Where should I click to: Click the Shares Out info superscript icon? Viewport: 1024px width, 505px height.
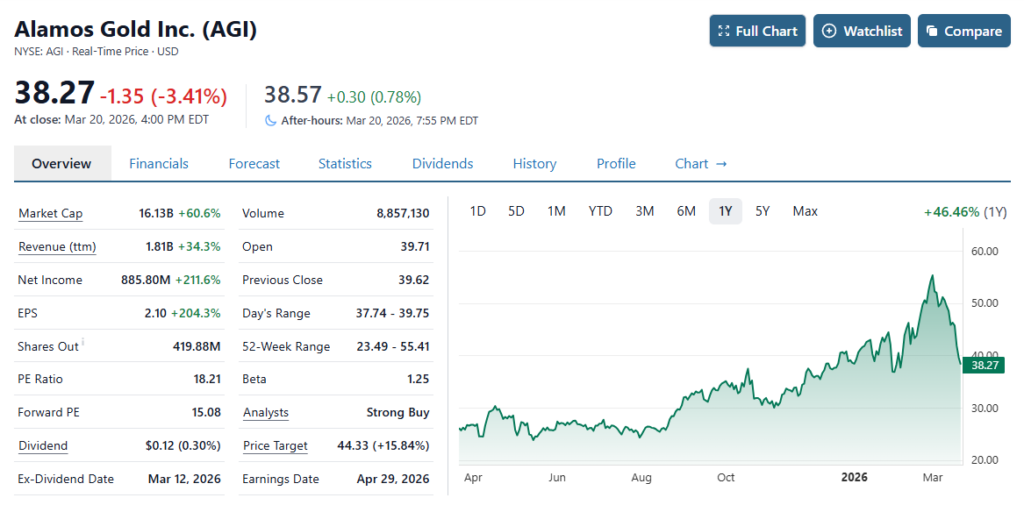pyautogui.click(x=82, y=342)
